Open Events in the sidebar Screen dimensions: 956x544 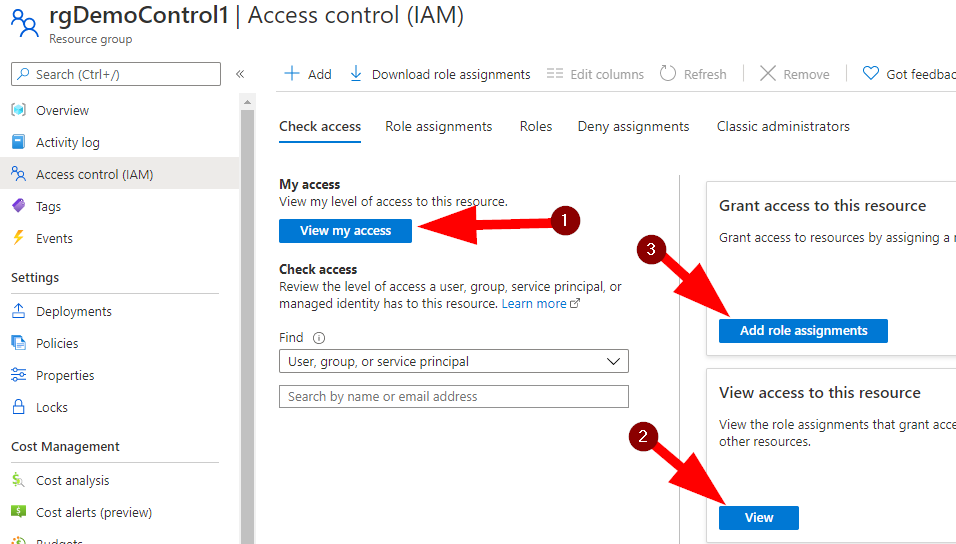(54, 238)
